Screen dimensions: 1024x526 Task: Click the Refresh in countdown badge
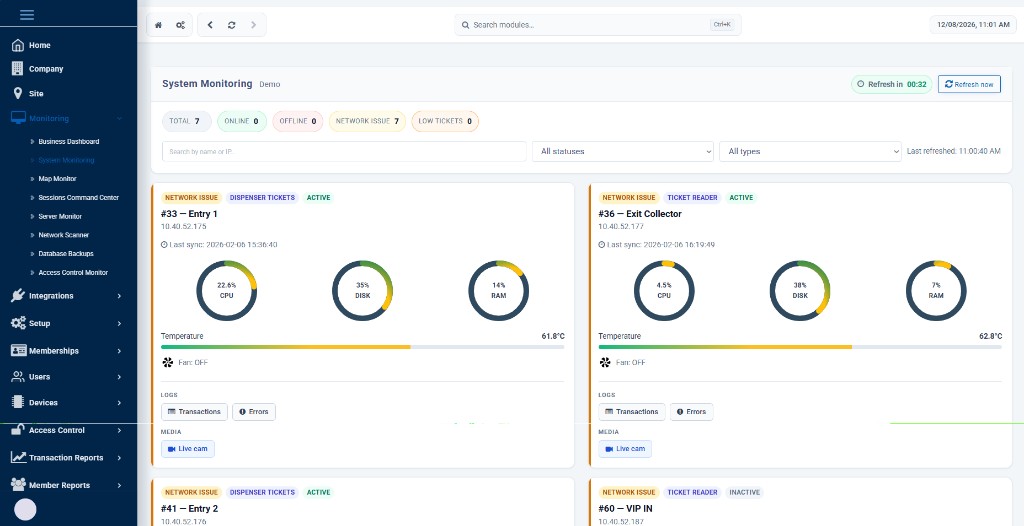pos(891,84)
